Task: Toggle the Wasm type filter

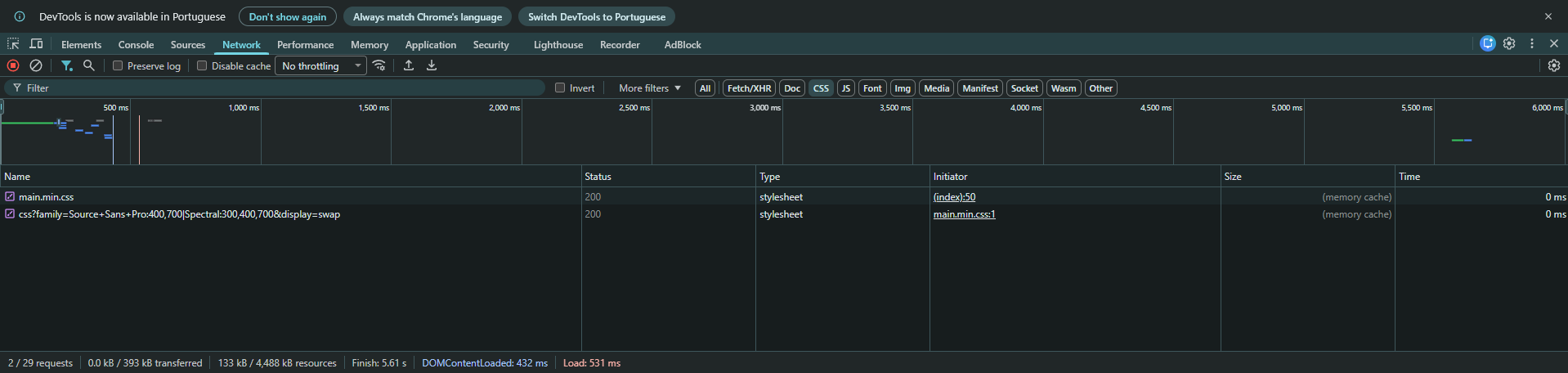Action: tap(1064, 88)
